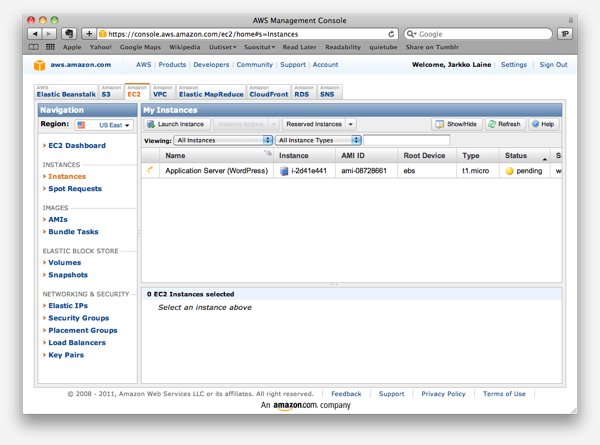This screenshot has height=445, width=600.
Task: Click the browser forward arrow button
Action: tap(49, 33)
